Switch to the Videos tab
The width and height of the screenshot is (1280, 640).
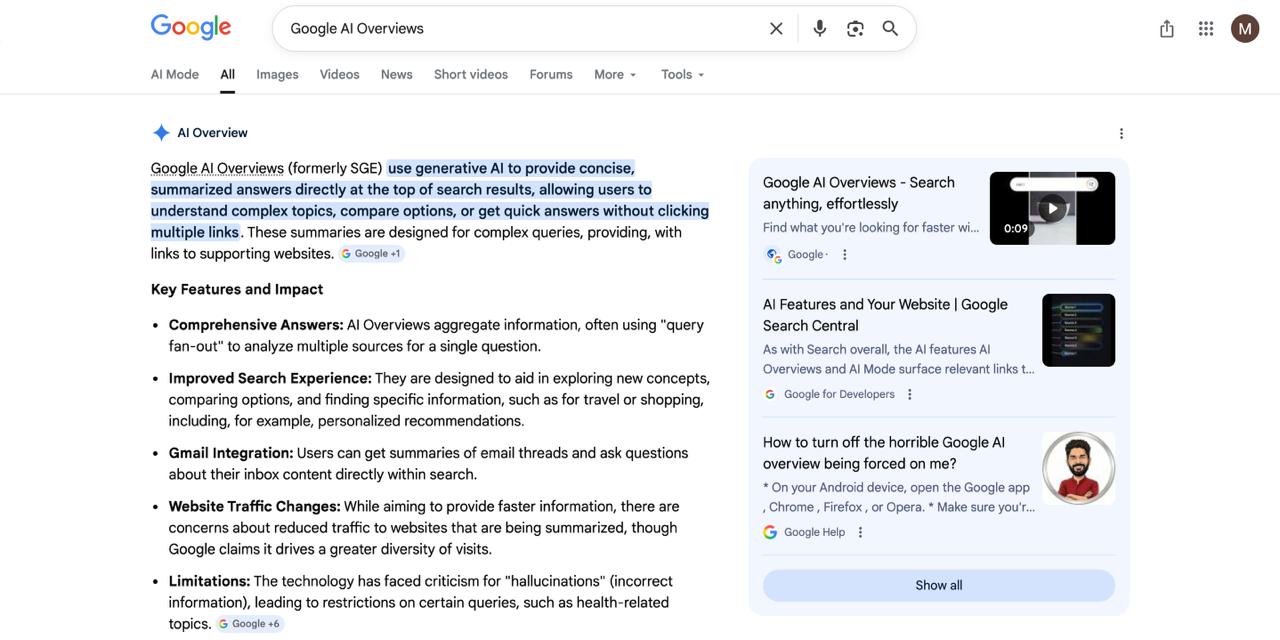tap(339, 75)
